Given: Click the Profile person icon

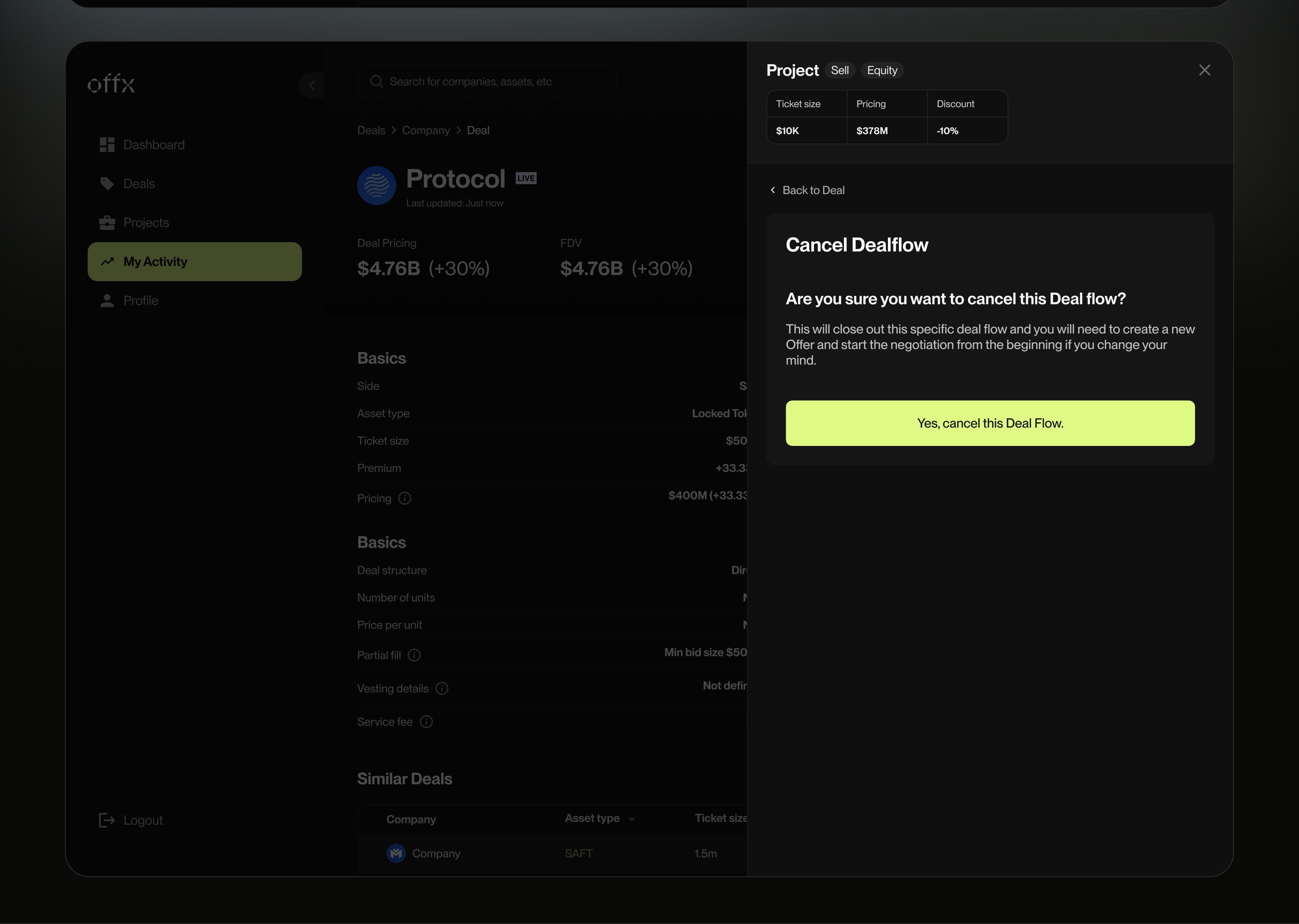Looking at the screenshot, I should tap(107, 300).
